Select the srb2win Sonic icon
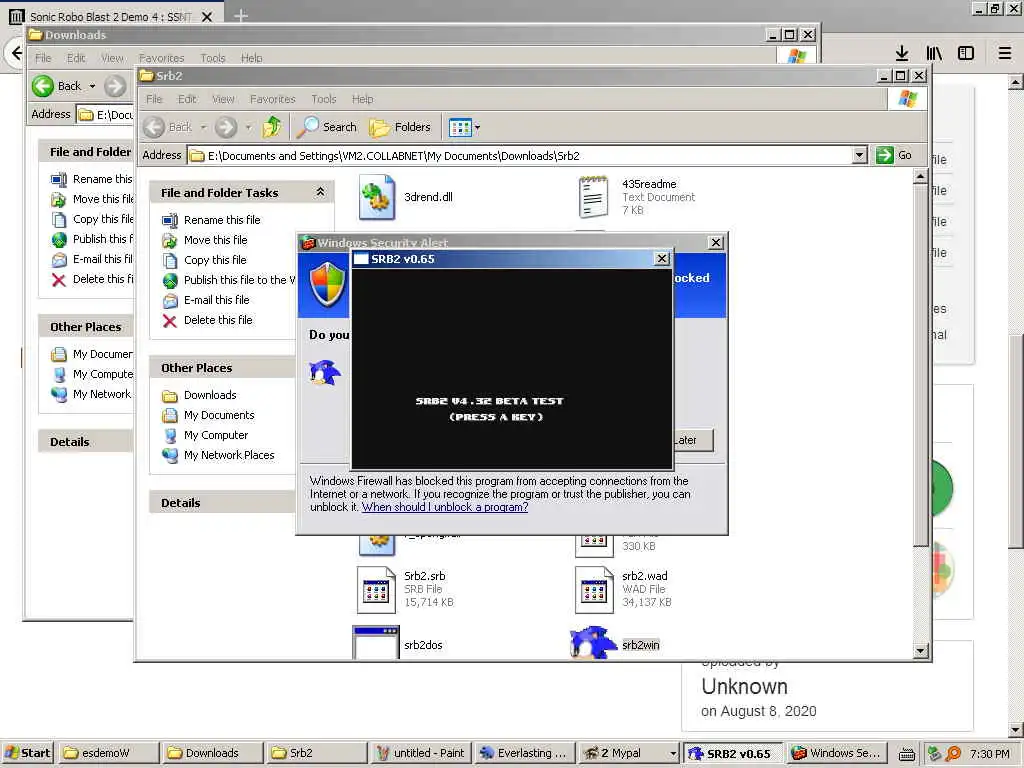Screen dimensions: 1024x768 [593, 643]
